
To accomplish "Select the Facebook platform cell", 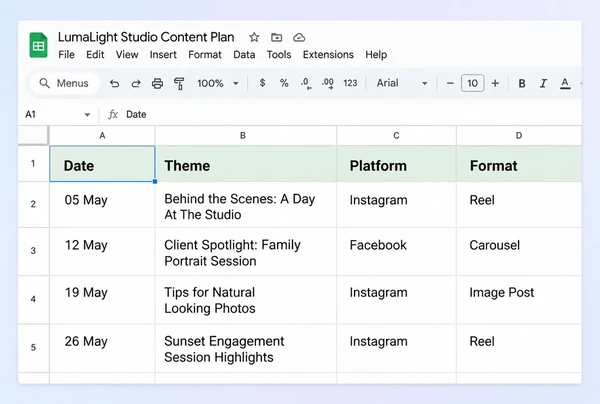I will tap(396, 251).
